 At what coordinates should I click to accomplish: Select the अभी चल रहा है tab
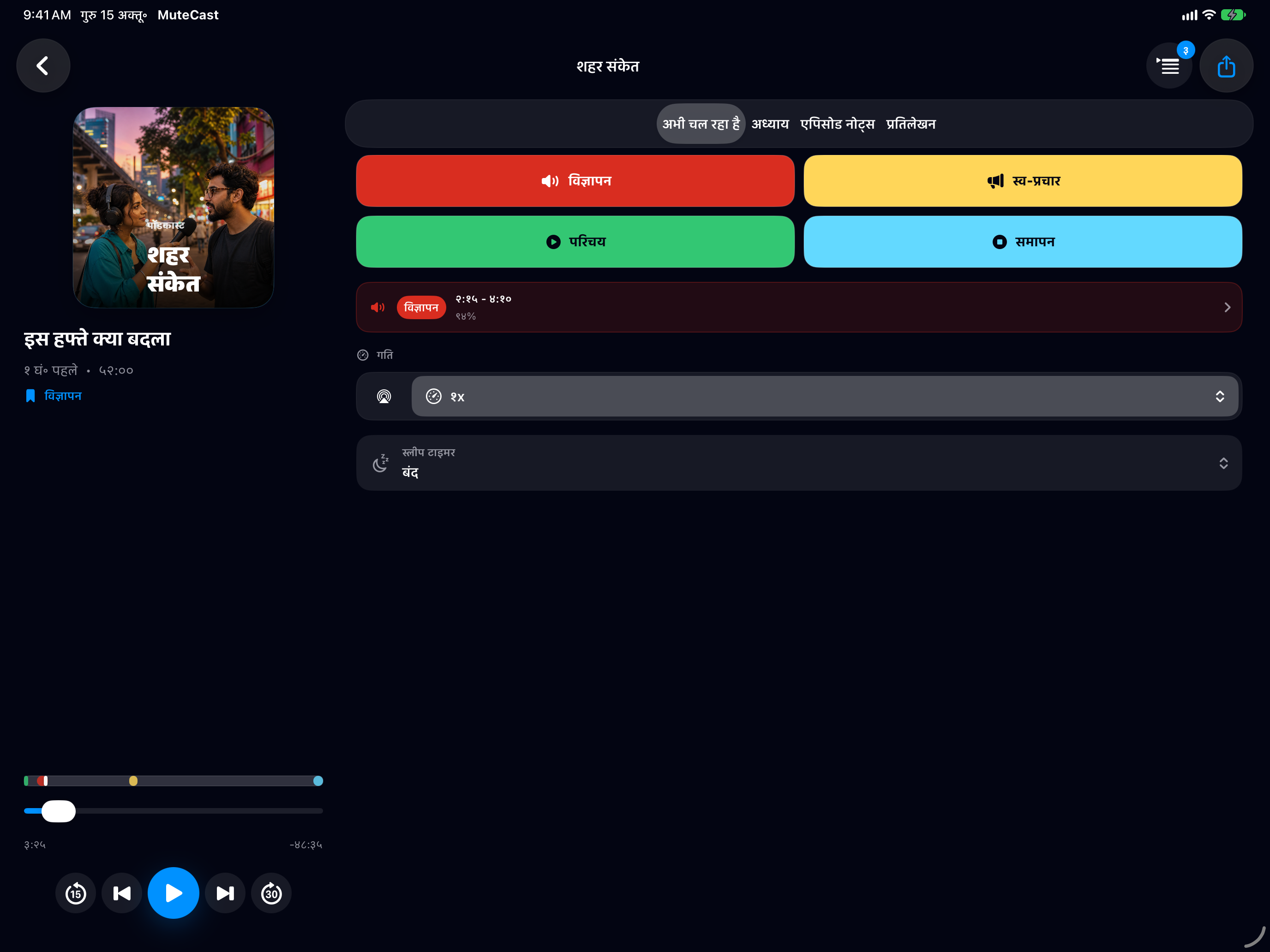[701, 124]
